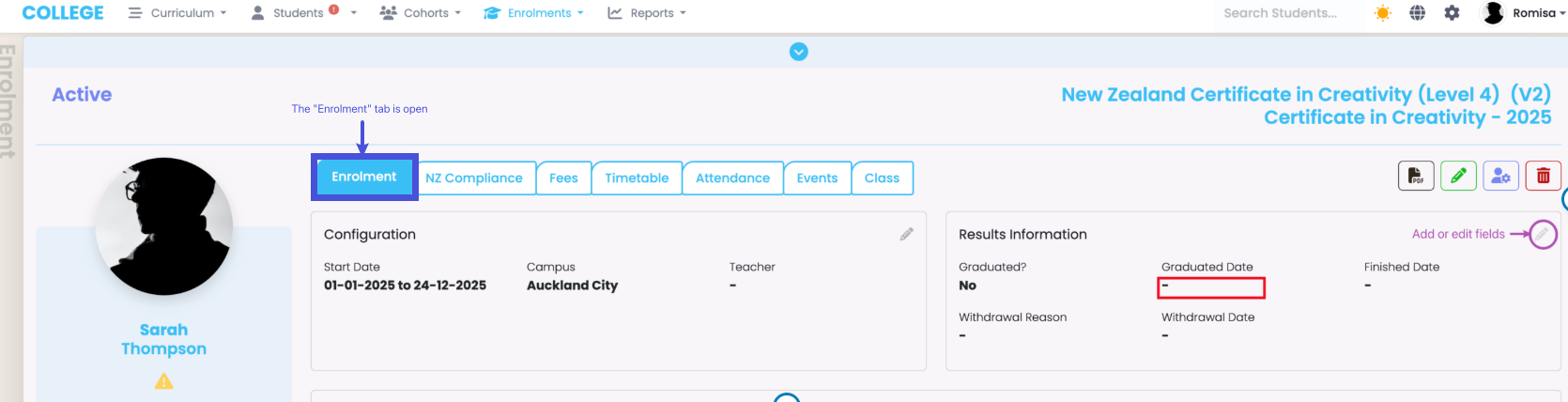Switch to the Timetable tab
This screenshot has height=402, width=1568.
click(x=637, y=178)
